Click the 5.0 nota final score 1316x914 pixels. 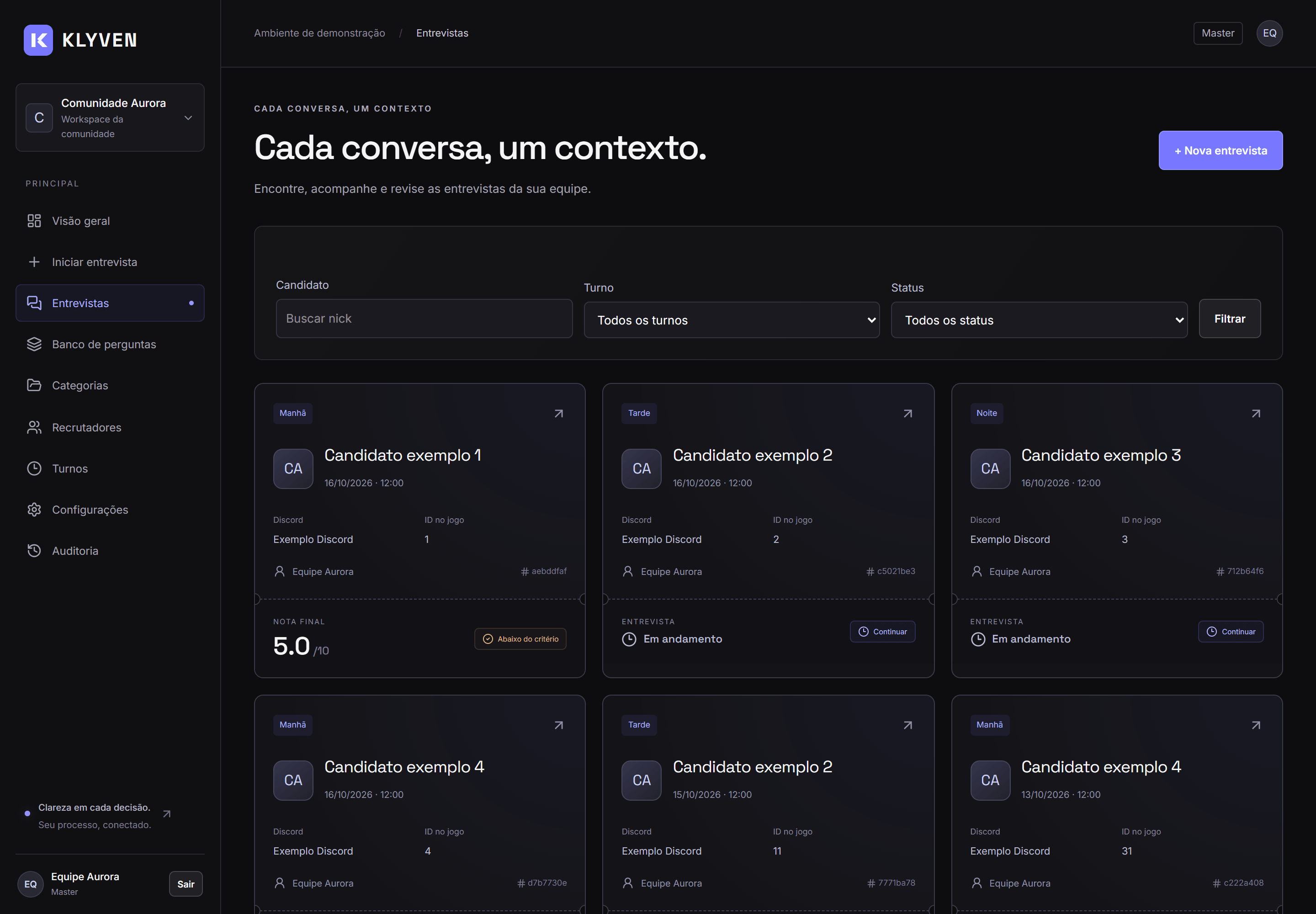pyautogui.click(x=292, y=646)
